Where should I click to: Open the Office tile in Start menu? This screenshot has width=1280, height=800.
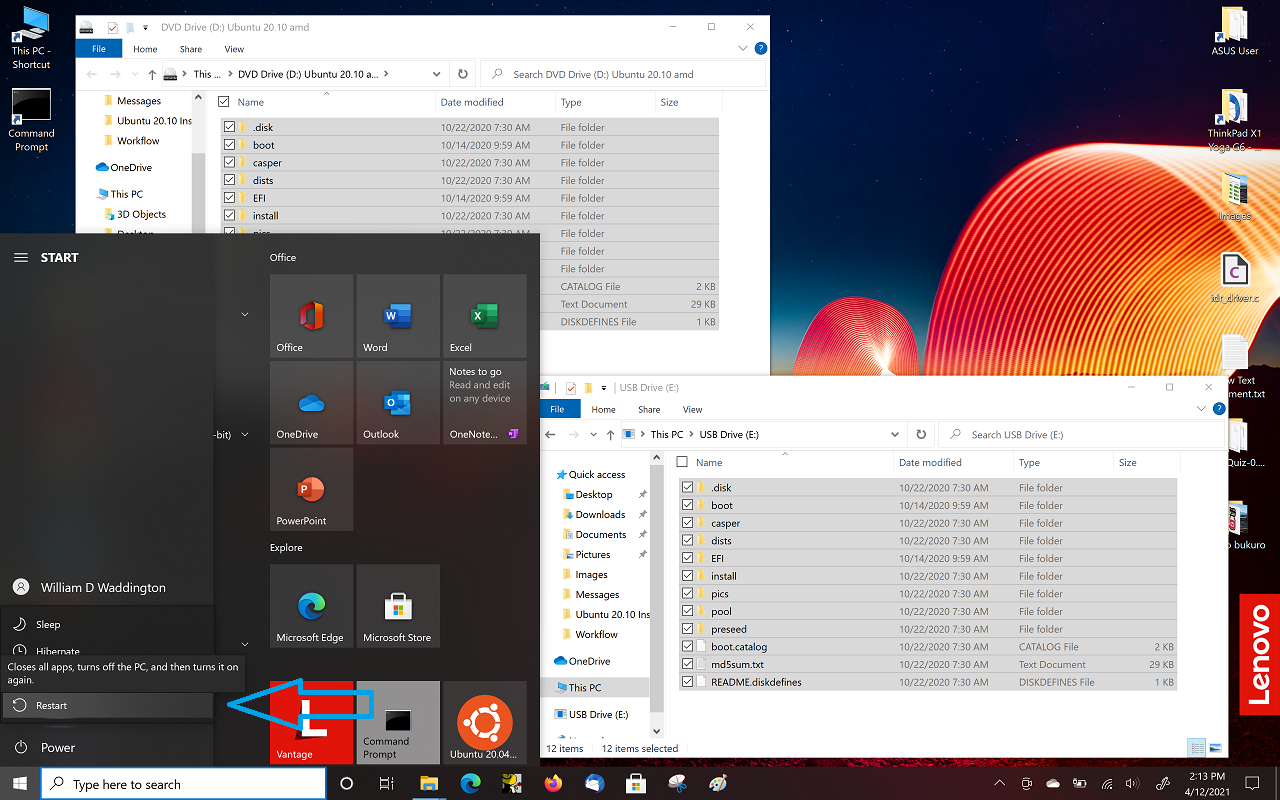pos(311,316)
